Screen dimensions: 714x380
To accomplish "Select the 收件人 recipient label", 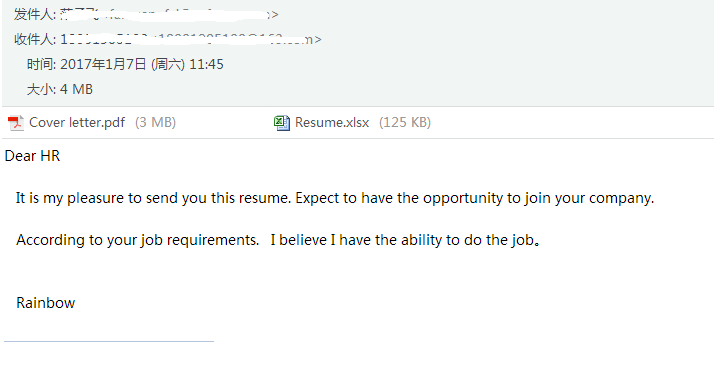I will [x=35, y=40].
